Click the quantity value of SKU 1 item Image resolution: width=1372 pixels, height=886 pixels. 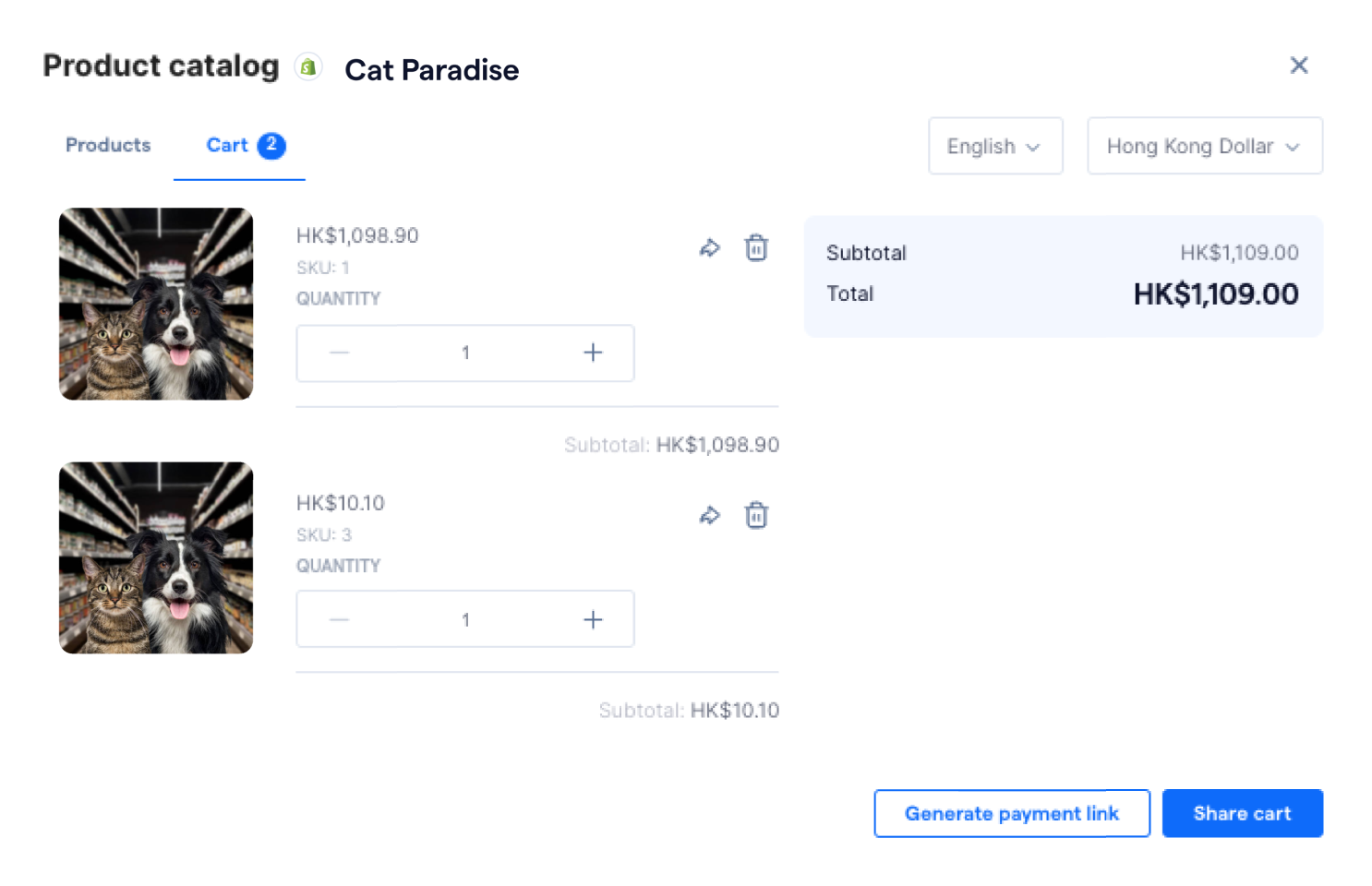pos(465,353)
